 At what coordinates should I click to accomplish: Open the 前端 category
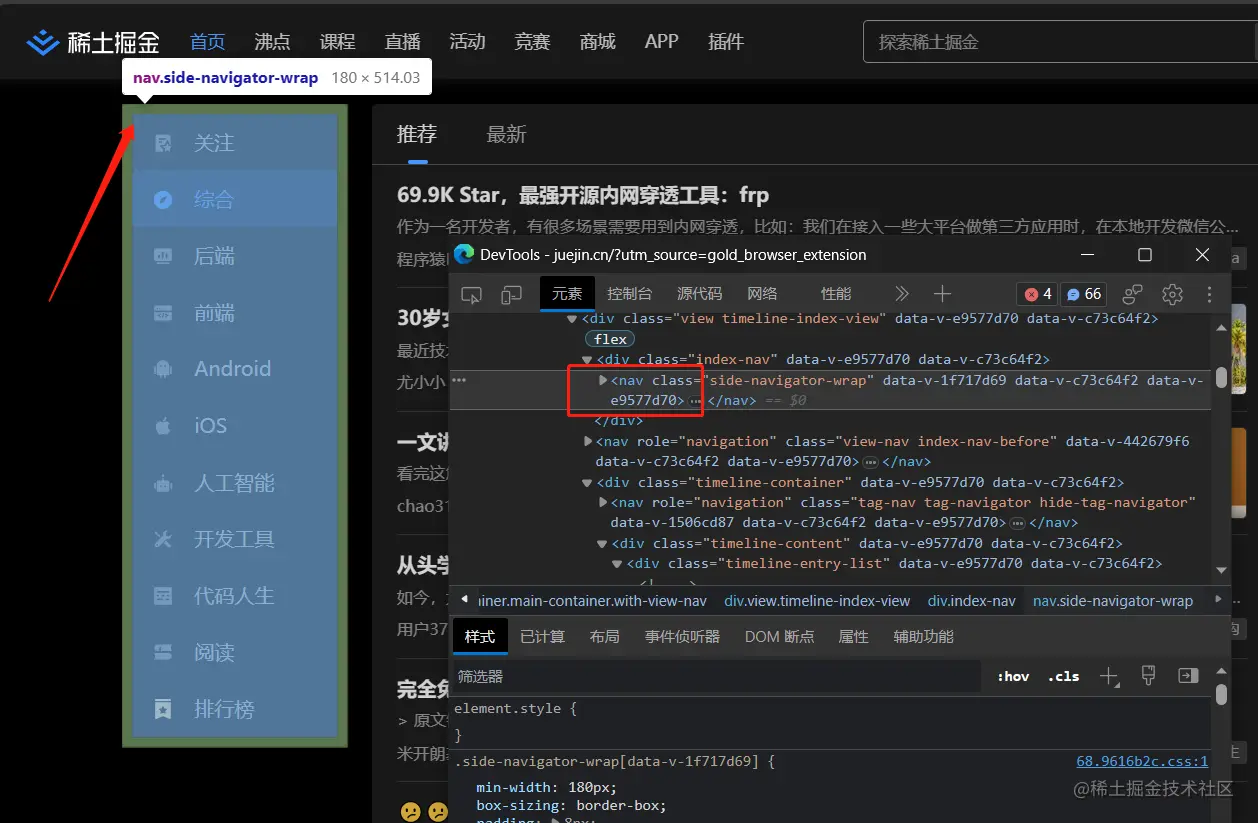click(x=235, y=313)
